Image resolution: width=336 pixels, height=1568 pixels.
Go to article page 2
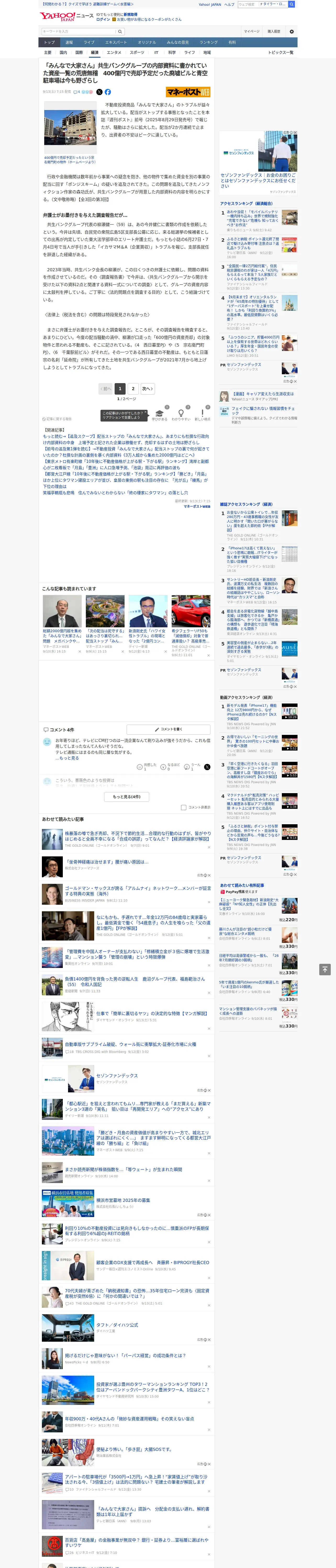click(133, 388)
